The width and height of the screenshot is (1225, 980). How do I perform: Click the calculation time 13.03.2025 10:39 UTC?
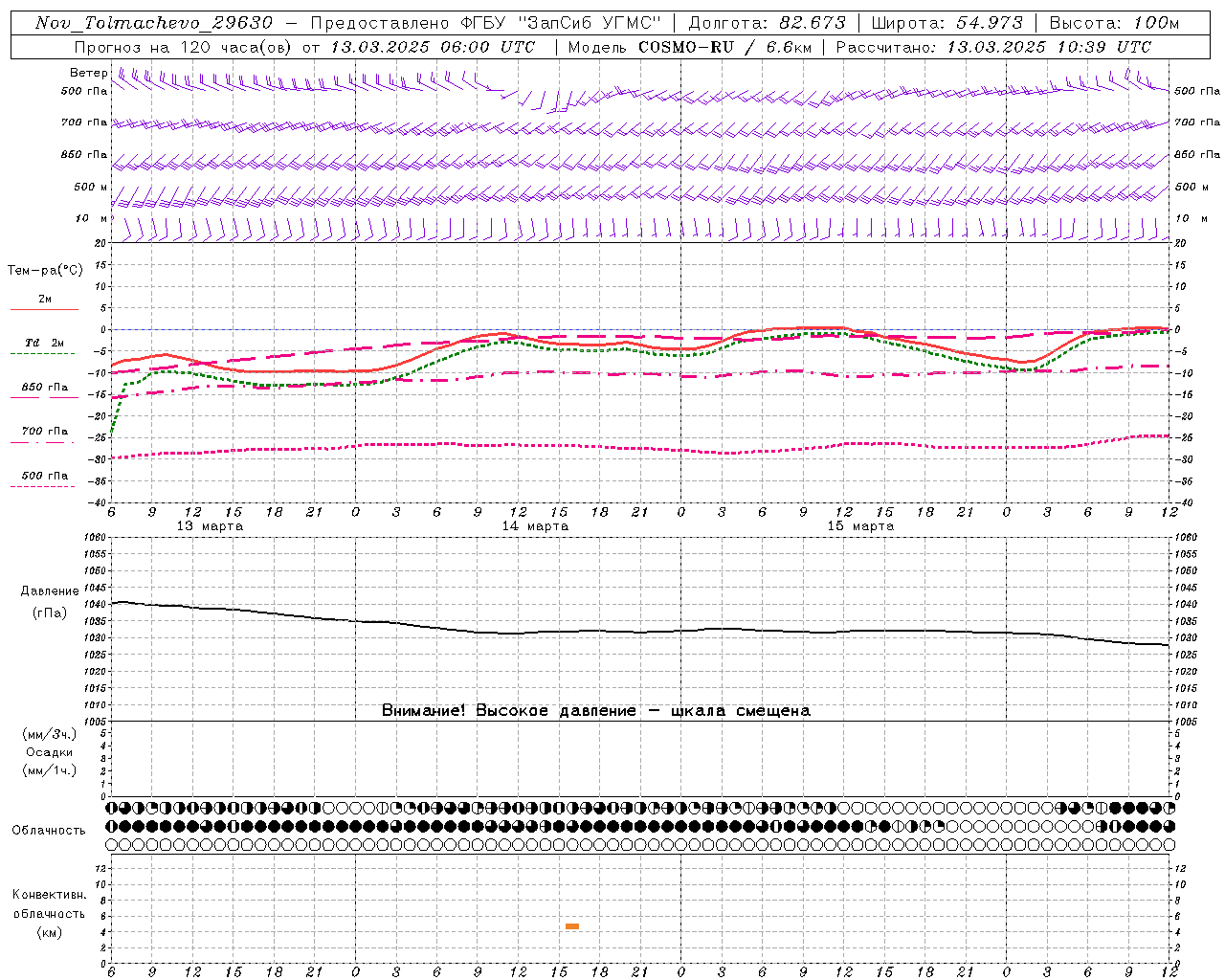pyautogui.click(x=1049, y=47)
